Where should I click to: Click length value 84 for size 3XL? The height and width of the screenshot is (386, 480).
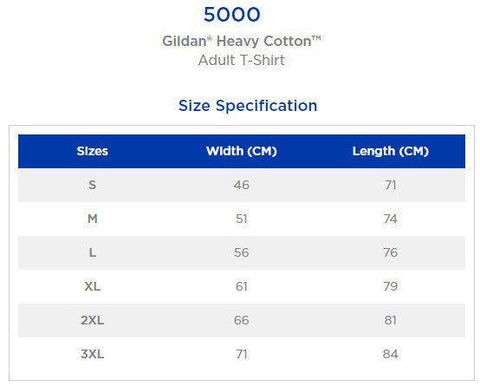(x=390, y=354)
